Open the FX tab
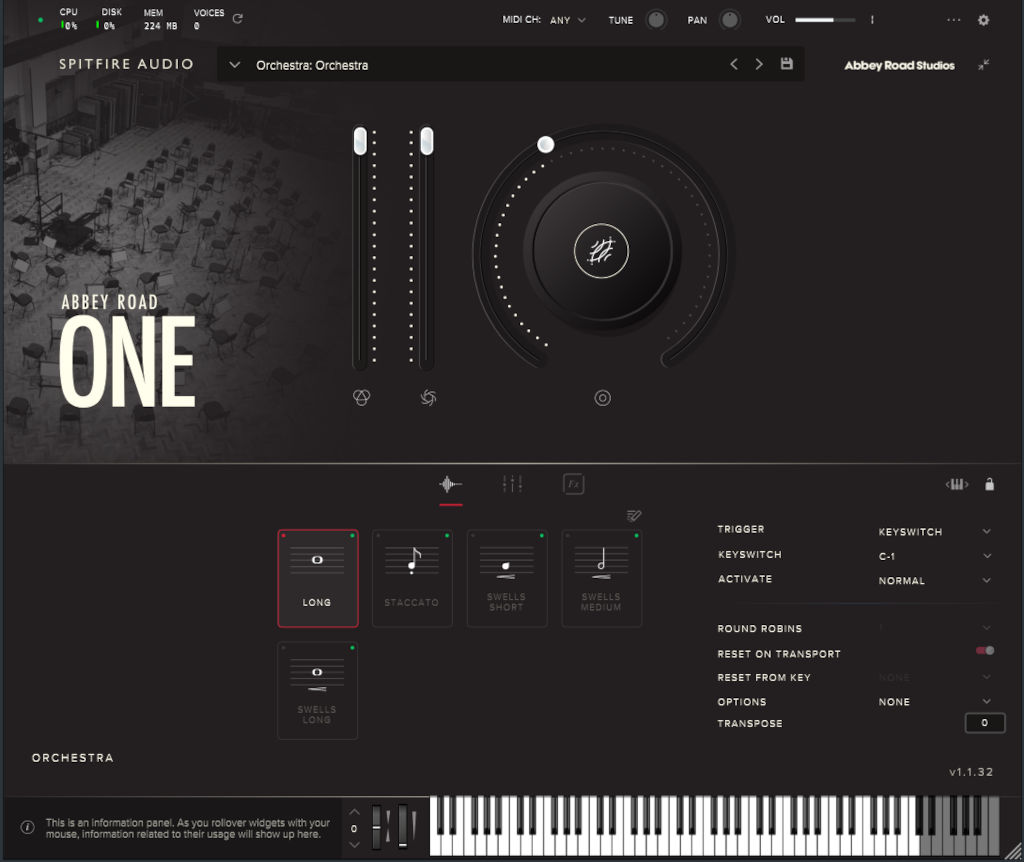Screen dimensions: 1024x862 coord(573,484)
